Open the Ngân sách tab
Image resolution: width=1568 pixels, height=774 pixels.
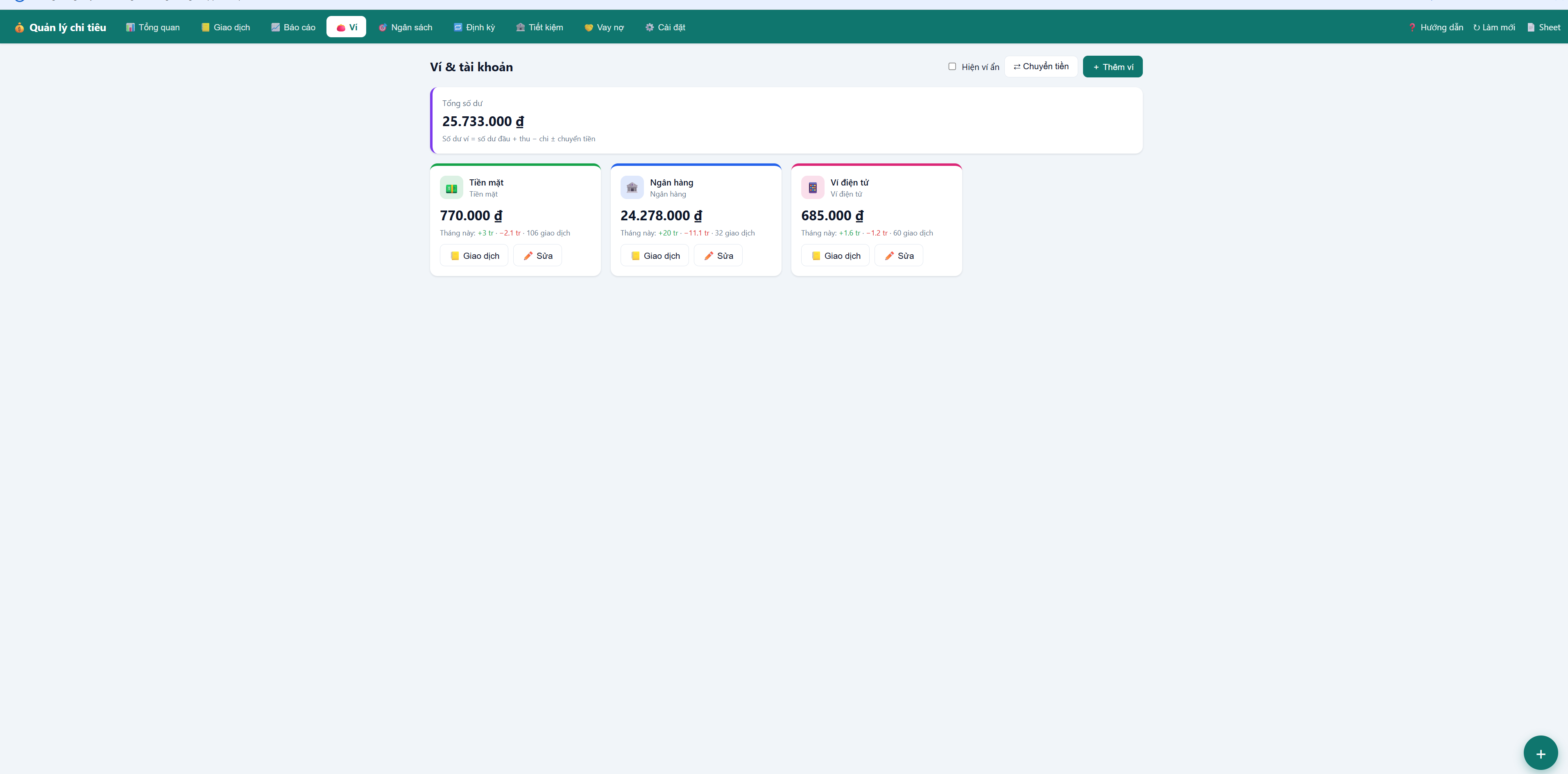tap(406, 27)
